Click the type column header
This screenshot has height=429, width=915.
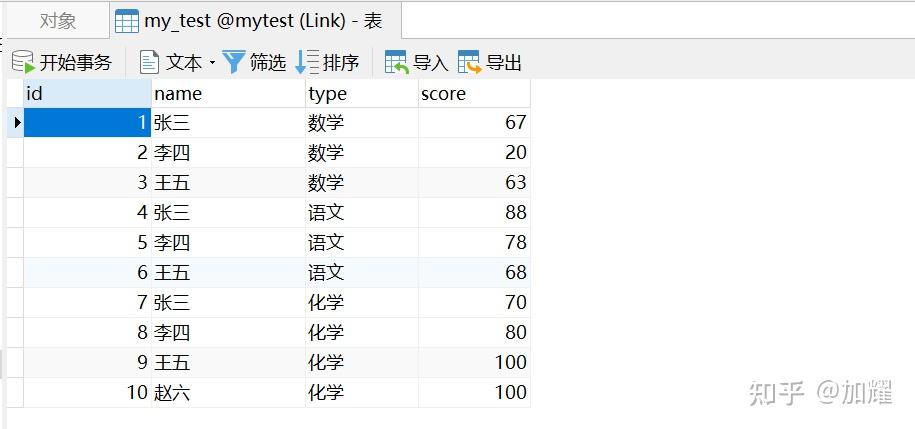pos(361,93)
